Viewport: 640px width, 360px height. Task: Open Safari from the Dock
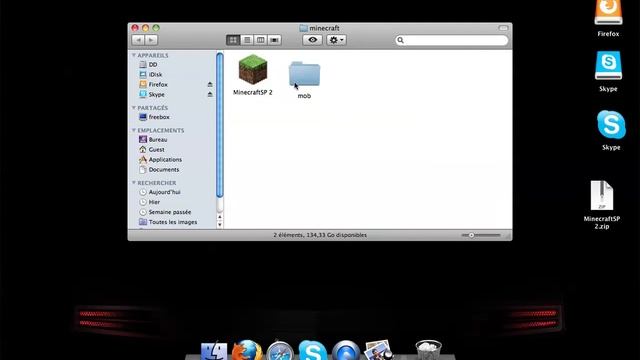point(280,351)
